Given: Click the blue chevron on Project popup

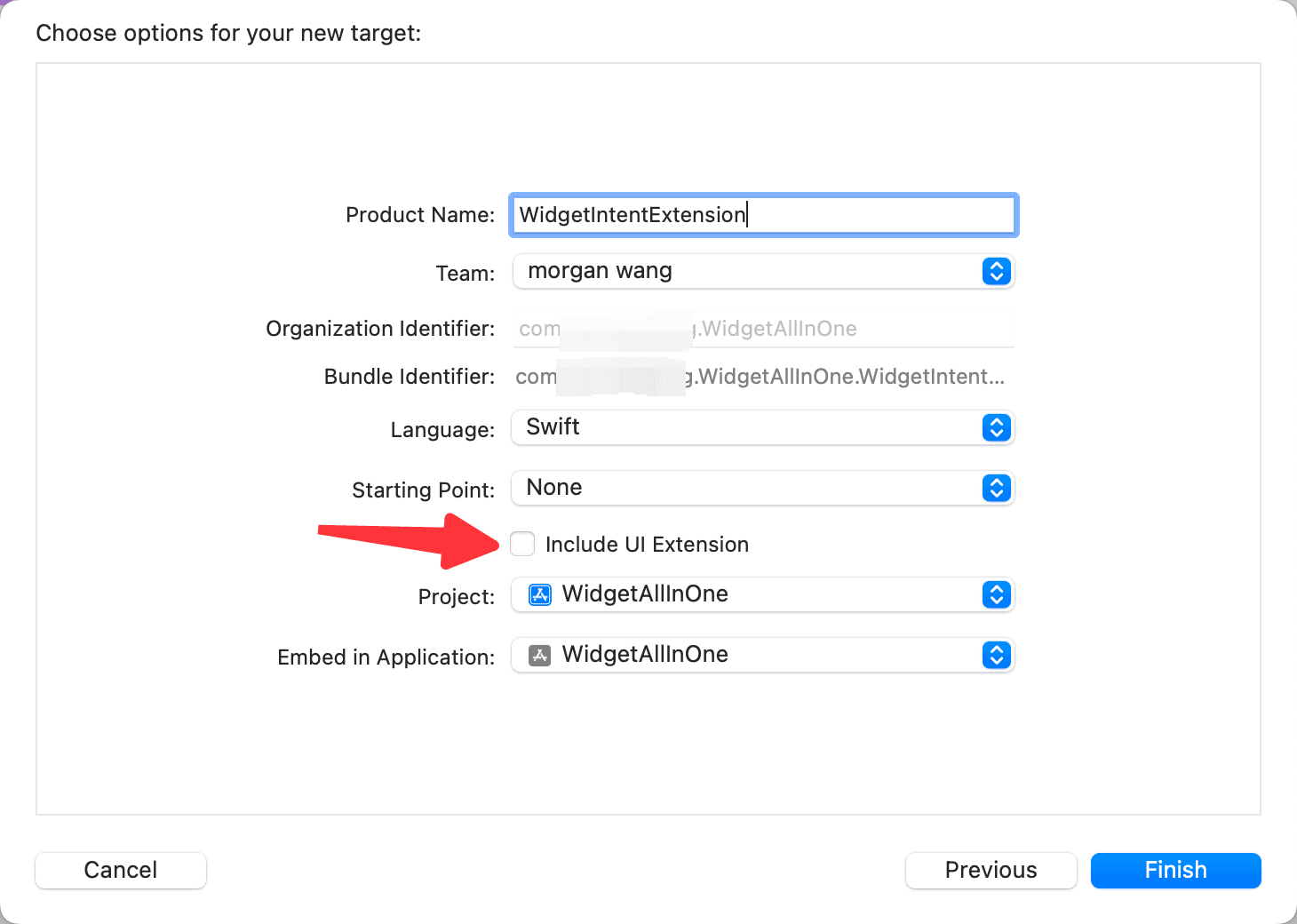Looking at the screenshot, I should tap(997, 594).
